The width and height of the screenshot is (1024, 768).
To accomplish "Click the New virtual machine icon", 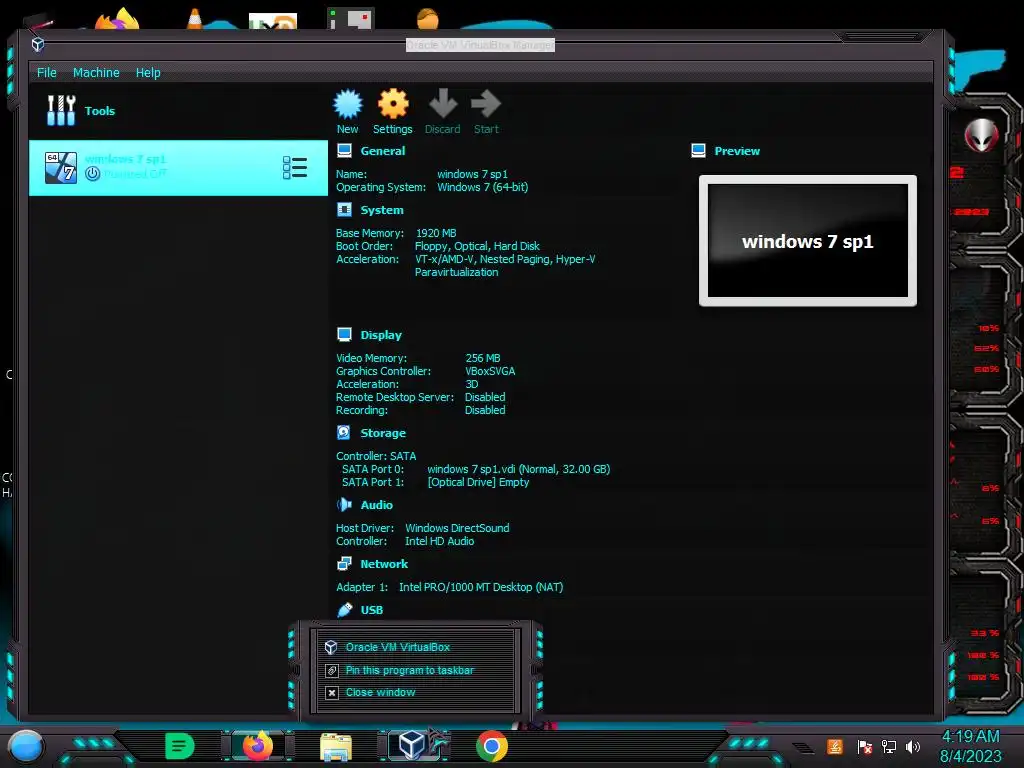I will point(347,104).
